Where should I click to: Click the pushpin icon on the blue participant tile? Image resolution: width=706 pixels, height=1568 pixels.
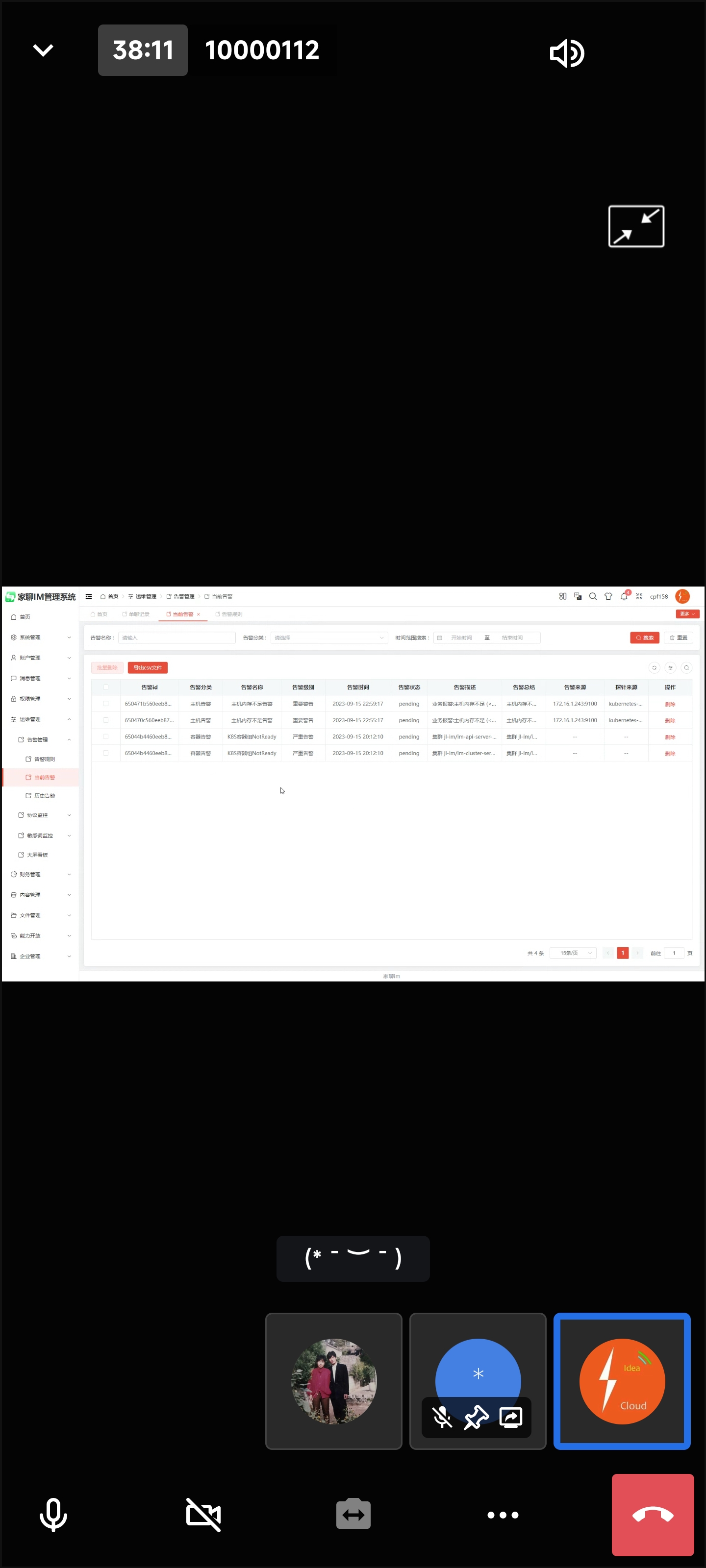click(476, 1418)
